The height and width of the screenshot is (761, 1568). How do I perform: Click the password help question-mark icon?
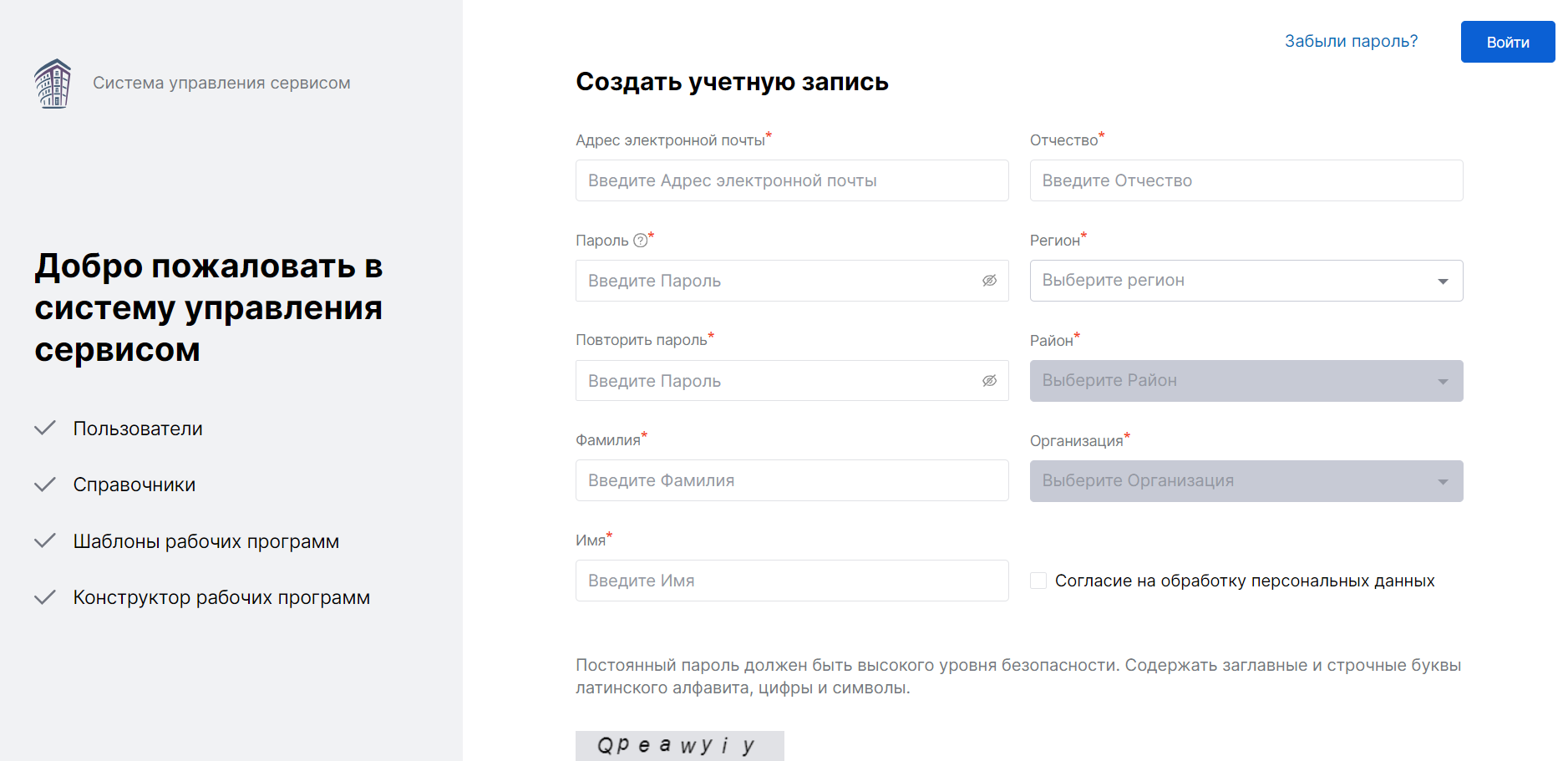click(641, 241)
